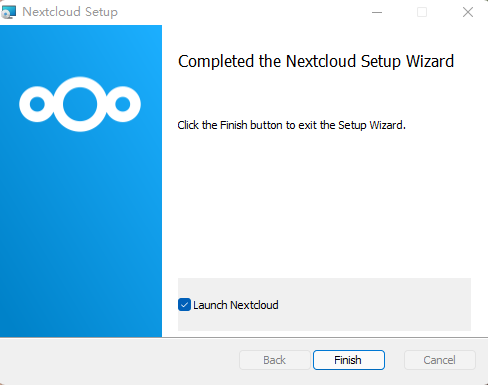Click the blue banner area below the logo
Screen dimensions: 488x385
coord(81,233)
